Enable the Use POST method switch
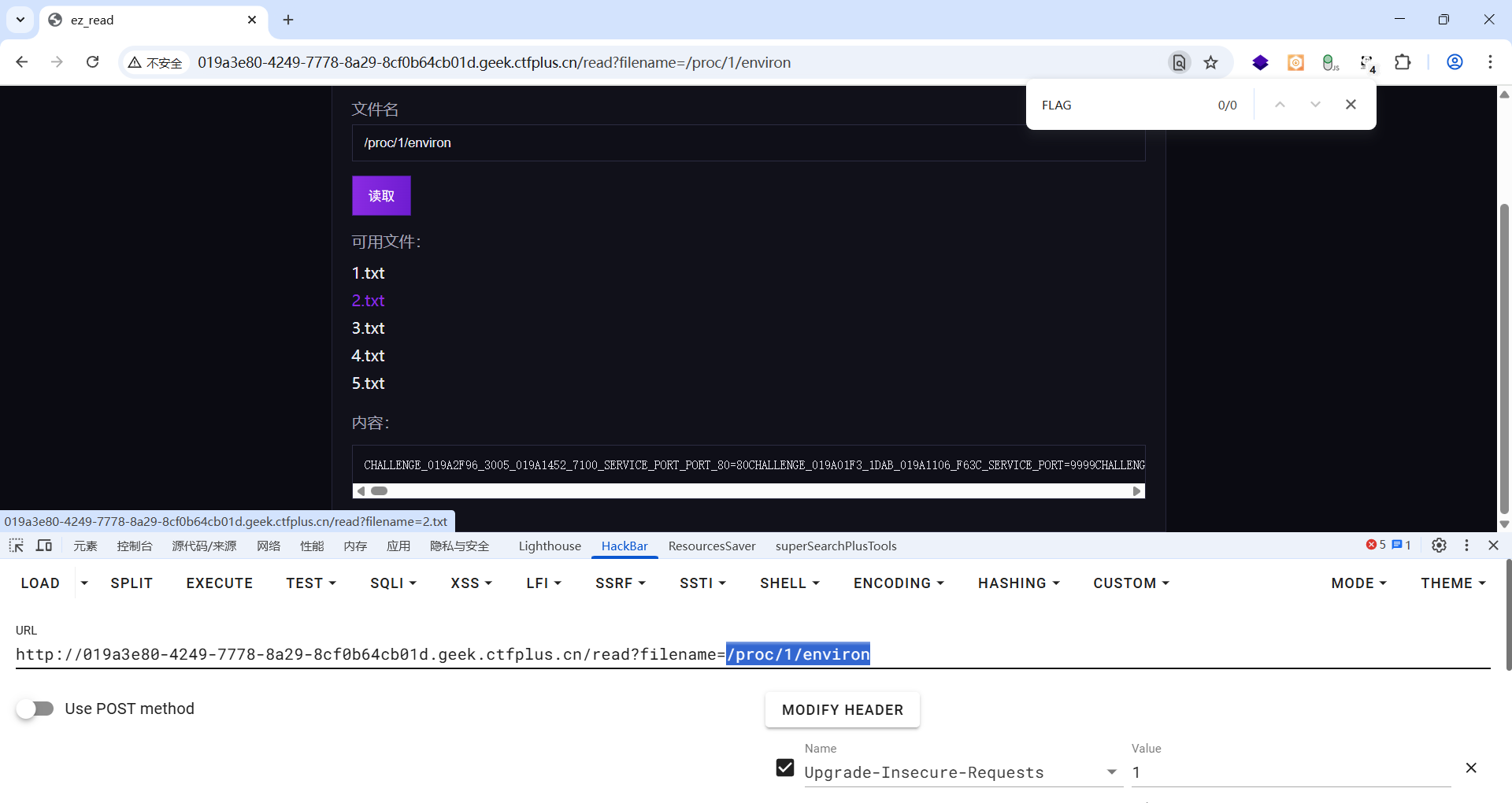This screenshot has width=1512, height=803. (35, 709)
